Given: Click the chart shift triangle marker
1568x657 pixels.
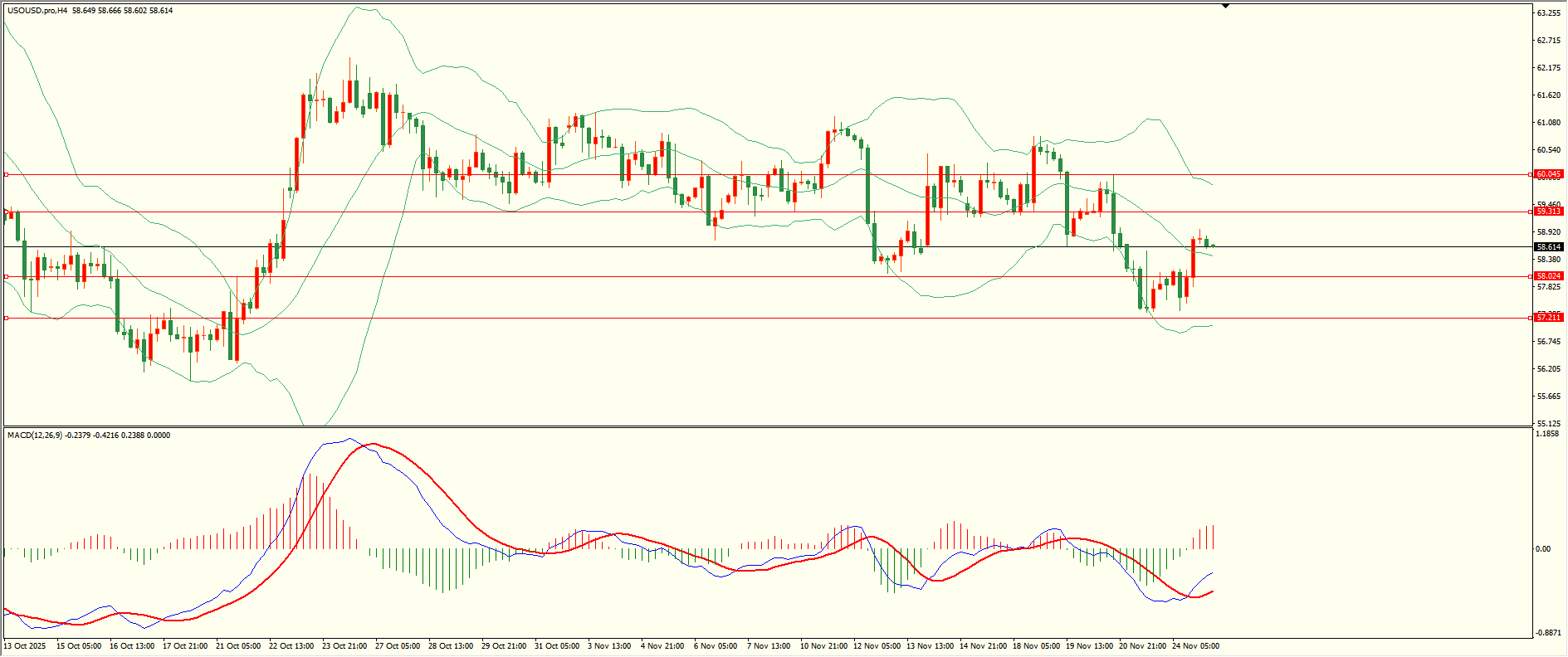Looking at the screenshot, I should [x=1225, y=6].
